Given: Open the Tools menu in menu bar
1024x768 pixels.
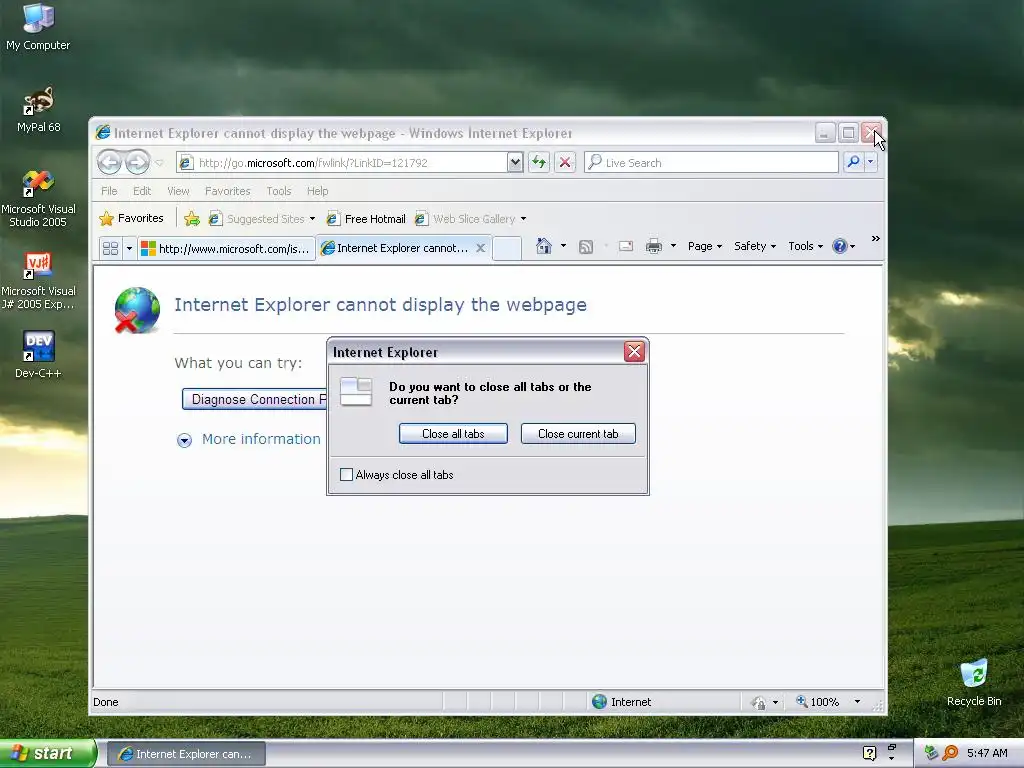Looking at the screenshot, I should coord(279,191).
